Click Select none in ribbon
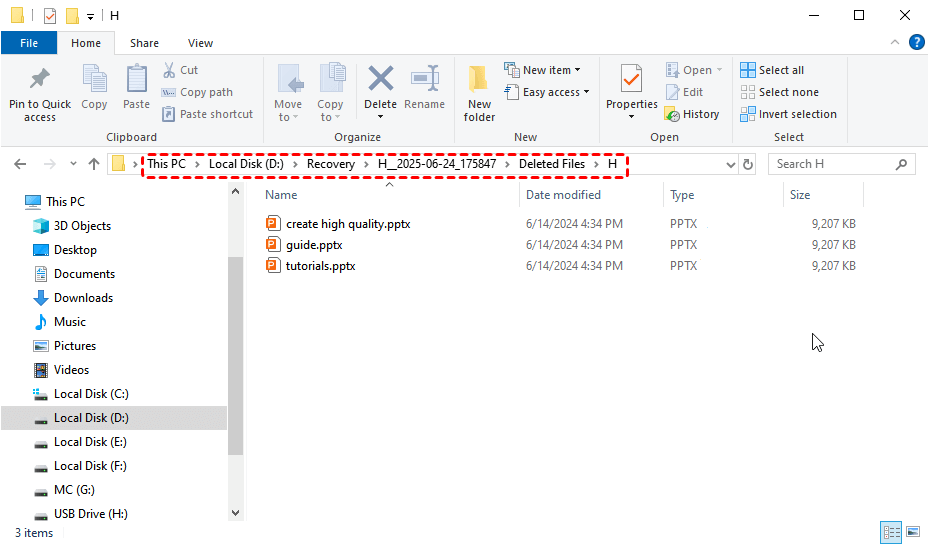This screenshot has height=545, width=929. (x=780, y=92)
